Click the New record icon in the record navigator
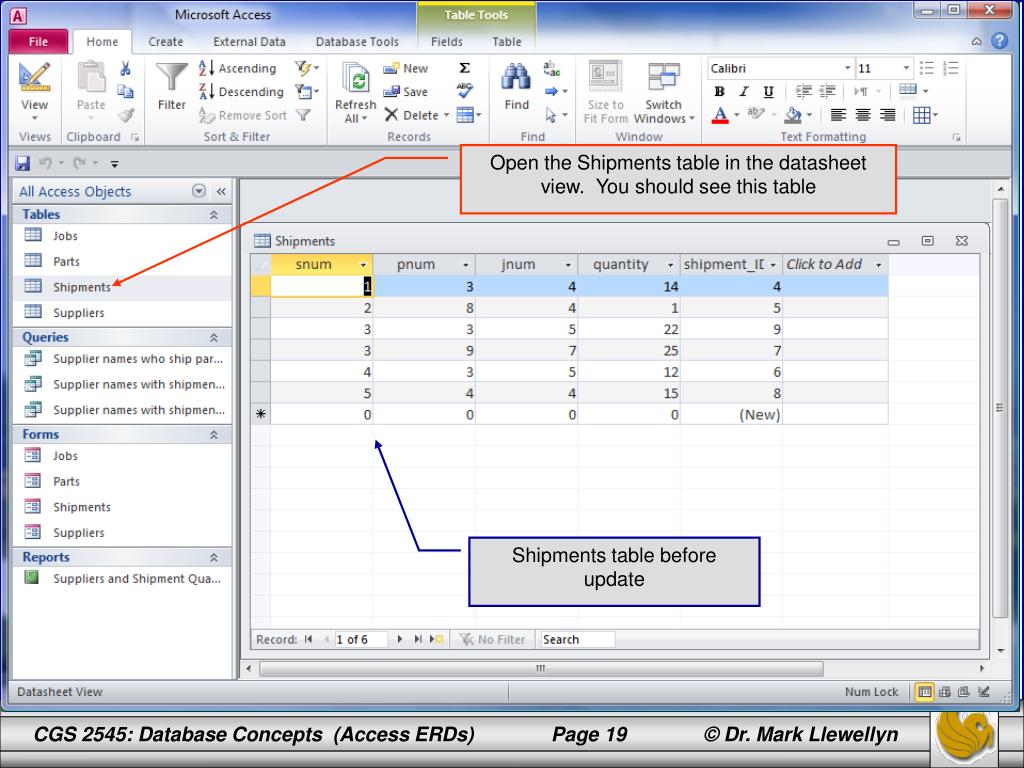Screen dimensions: 1024x768 (436, 639)
